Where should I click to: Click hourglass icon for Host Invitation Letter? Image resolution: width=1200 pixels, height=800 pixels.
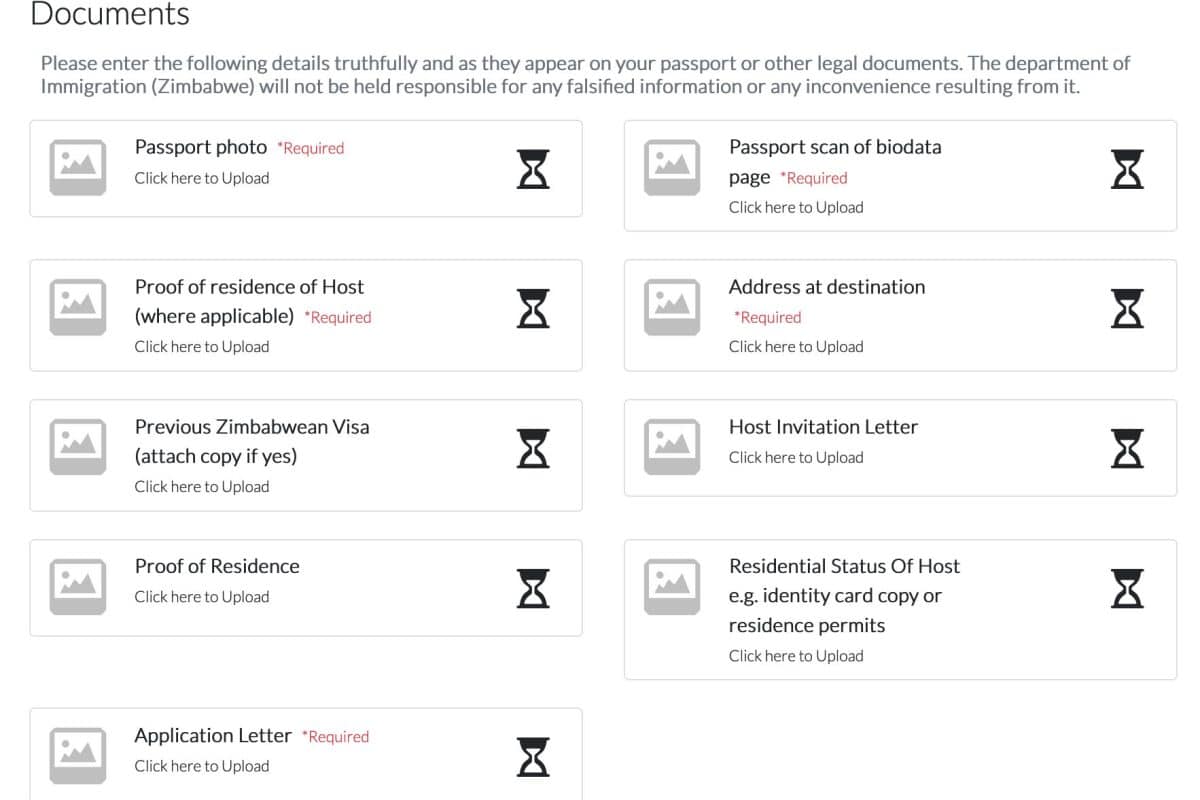pyautogui.click(x=1127, y=447)
